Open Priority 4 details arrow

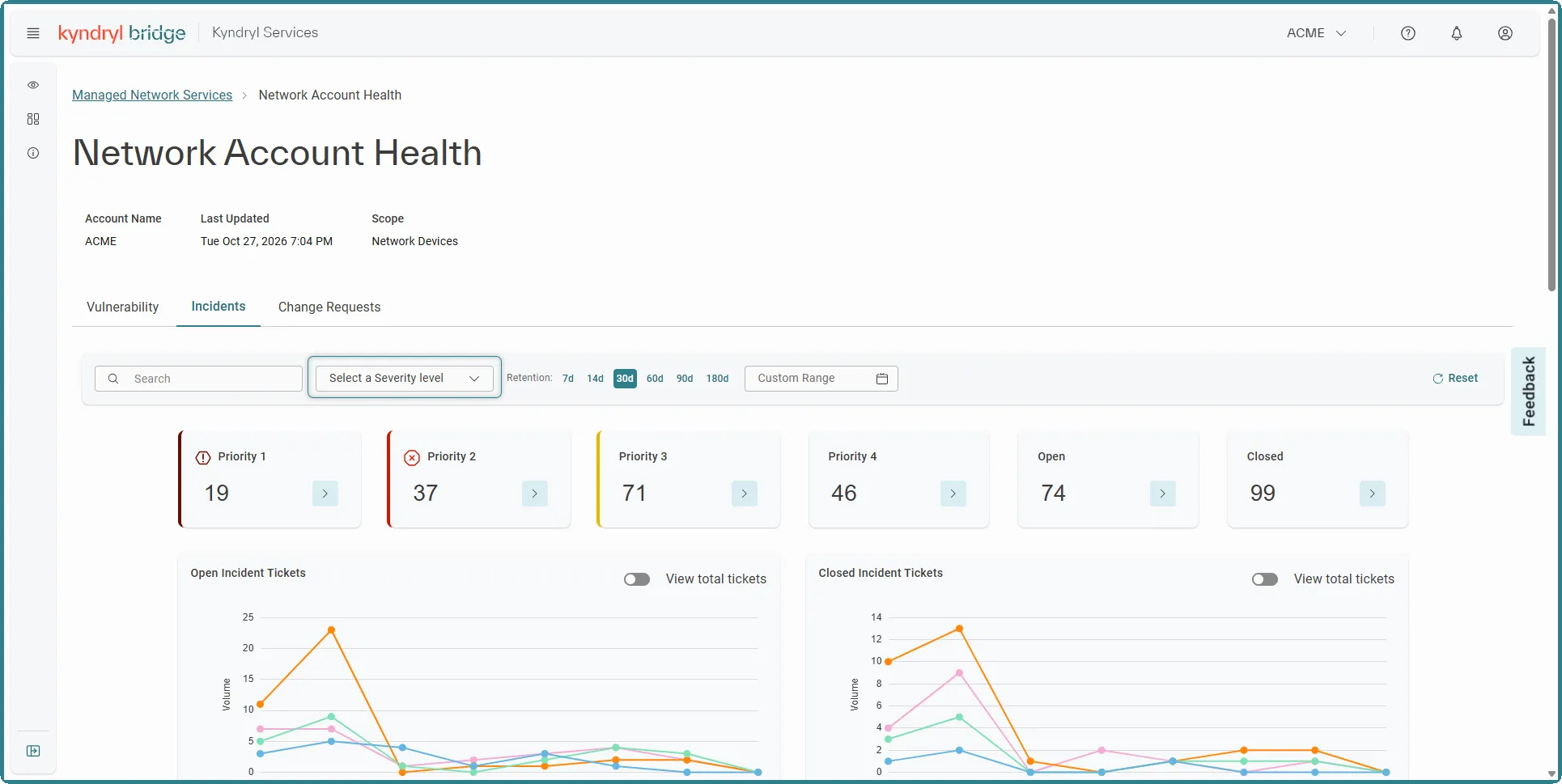953,494
